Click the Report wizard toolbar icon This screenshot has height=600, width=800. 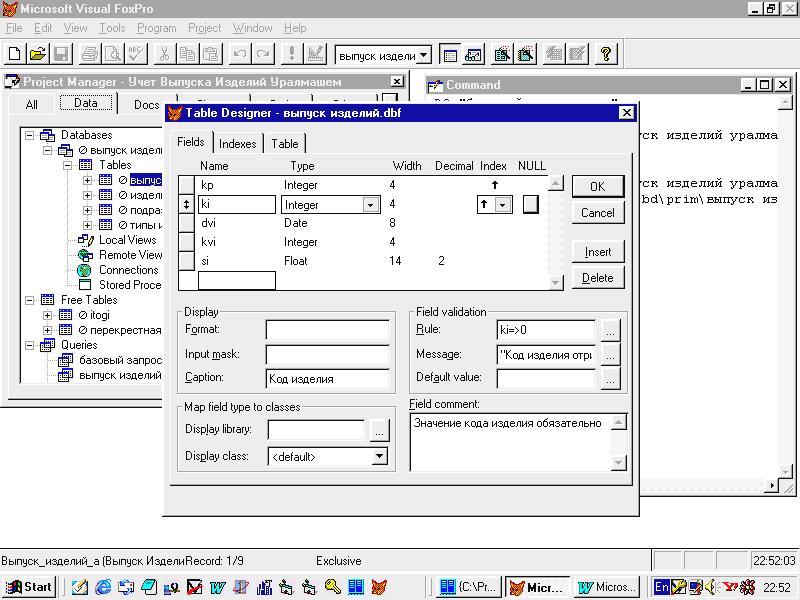526,54
